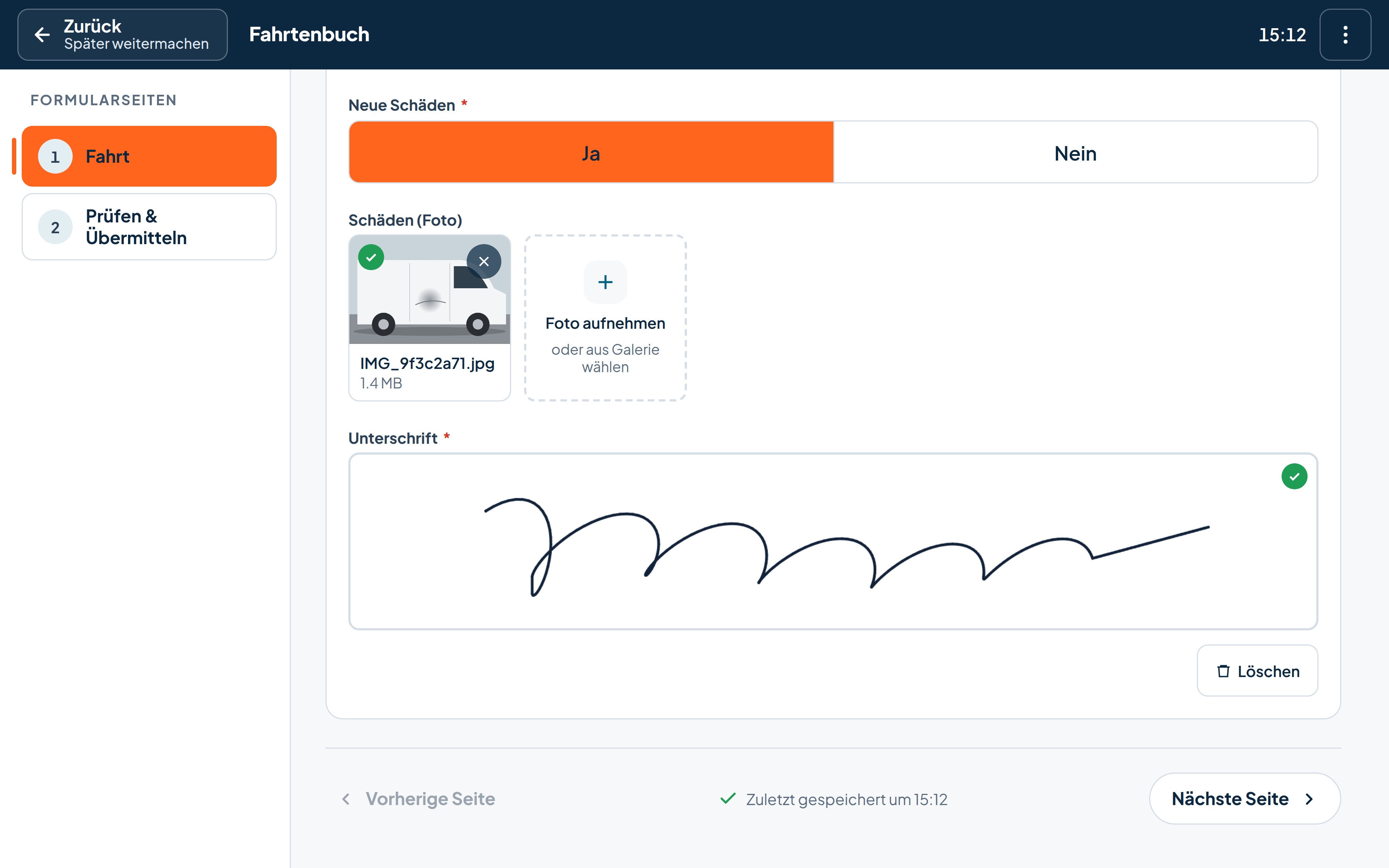This screenshot has width=1389, height=868.
Task: Clear the signature with the Löschen button
Action: click(1257, 671)
